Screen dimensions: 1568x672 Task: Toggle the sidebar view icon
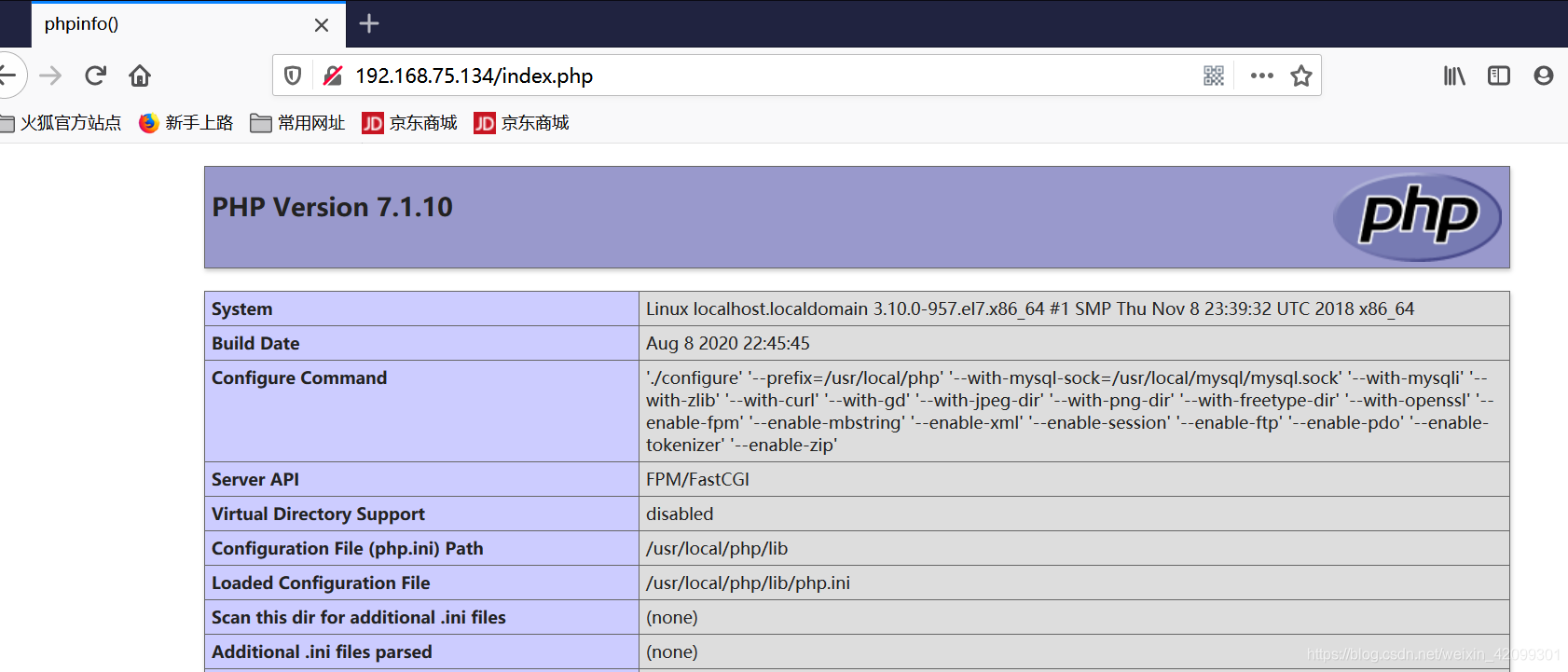(1499, 75)
